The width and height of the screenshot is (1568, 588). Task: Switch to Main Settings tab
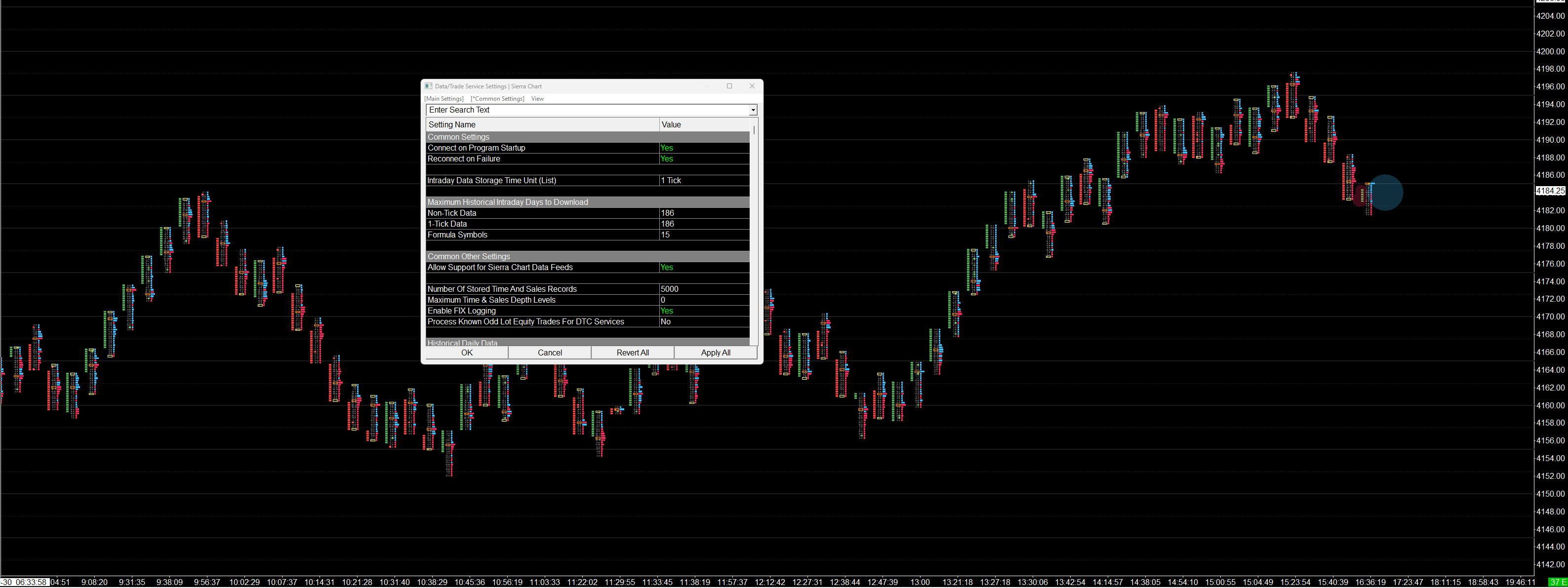point(444,99)
